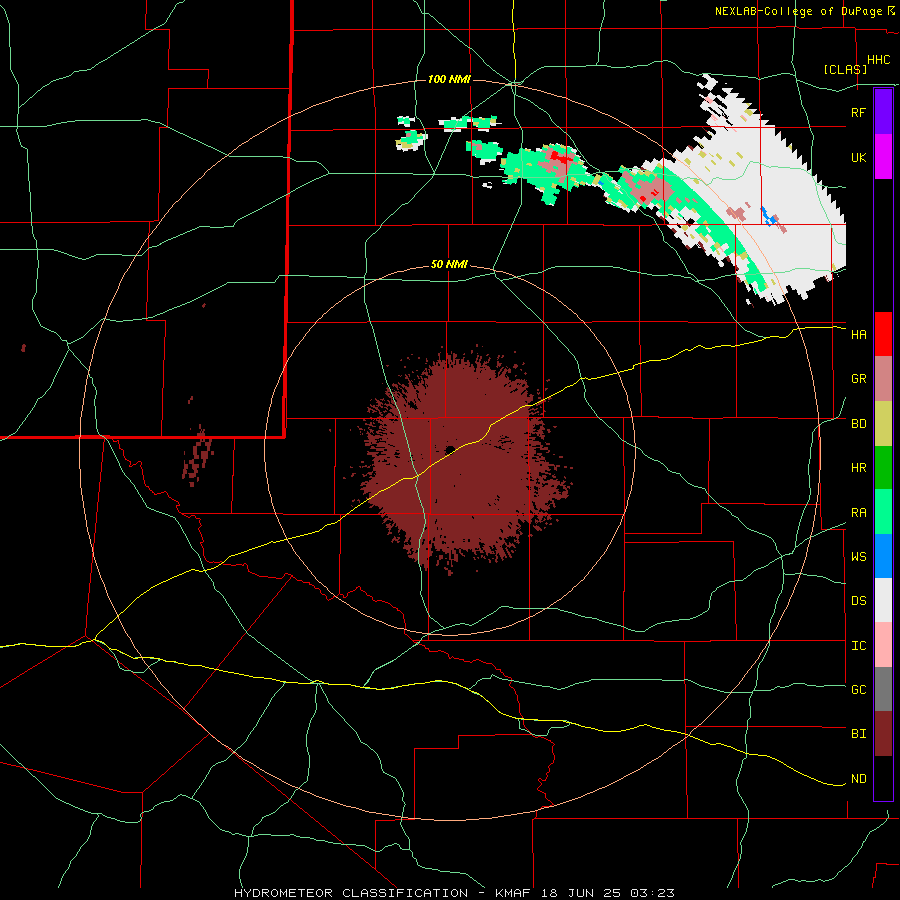The image size is (900, 900).
Task: Click the "BI" legend label
Action: pos(858,734)
